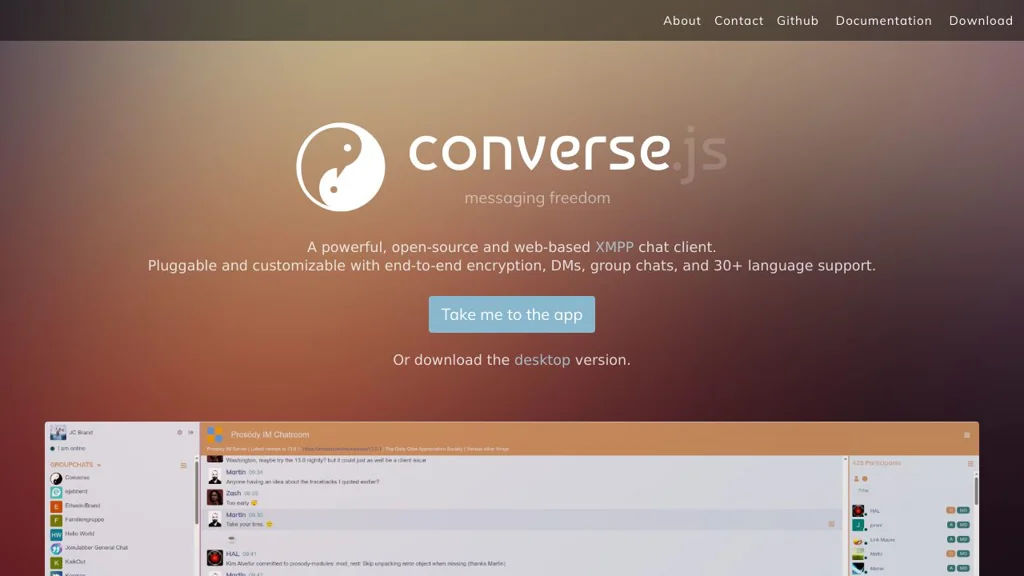The image size is (1024, 576).
Task: Click the 'I am online' status
Action: click(x=71, y=449)
